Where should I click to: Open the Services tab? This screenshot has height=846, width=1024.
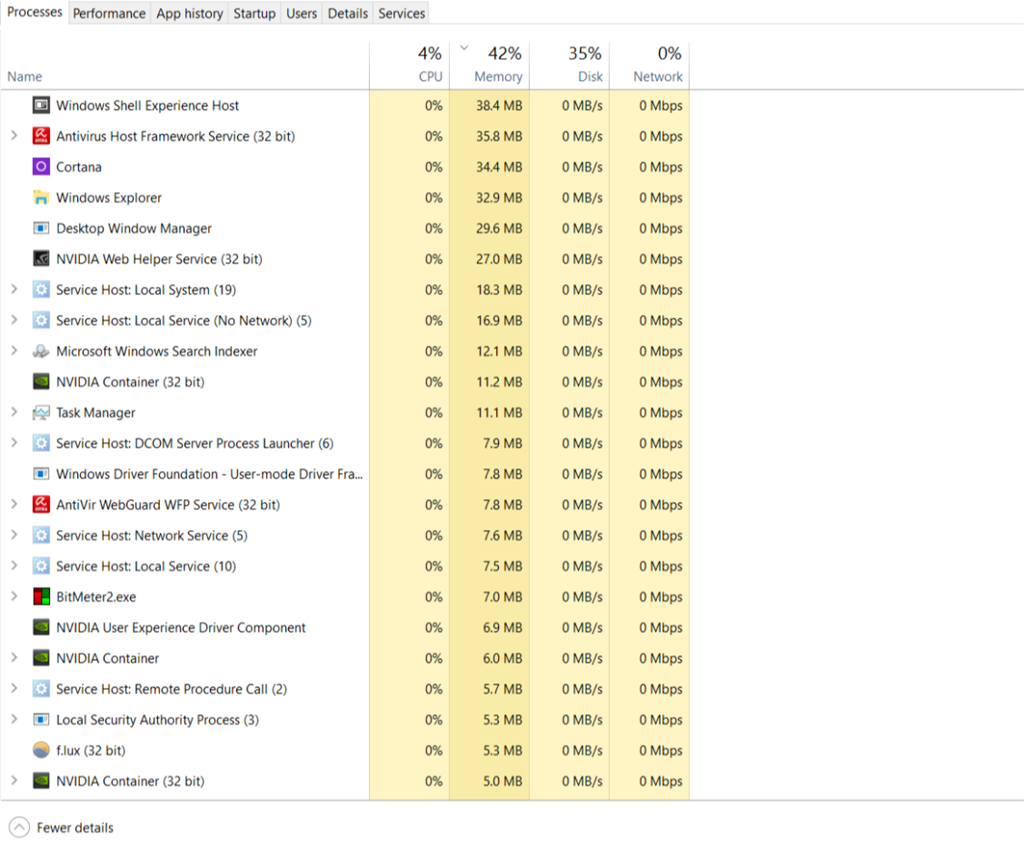[402, 13]
